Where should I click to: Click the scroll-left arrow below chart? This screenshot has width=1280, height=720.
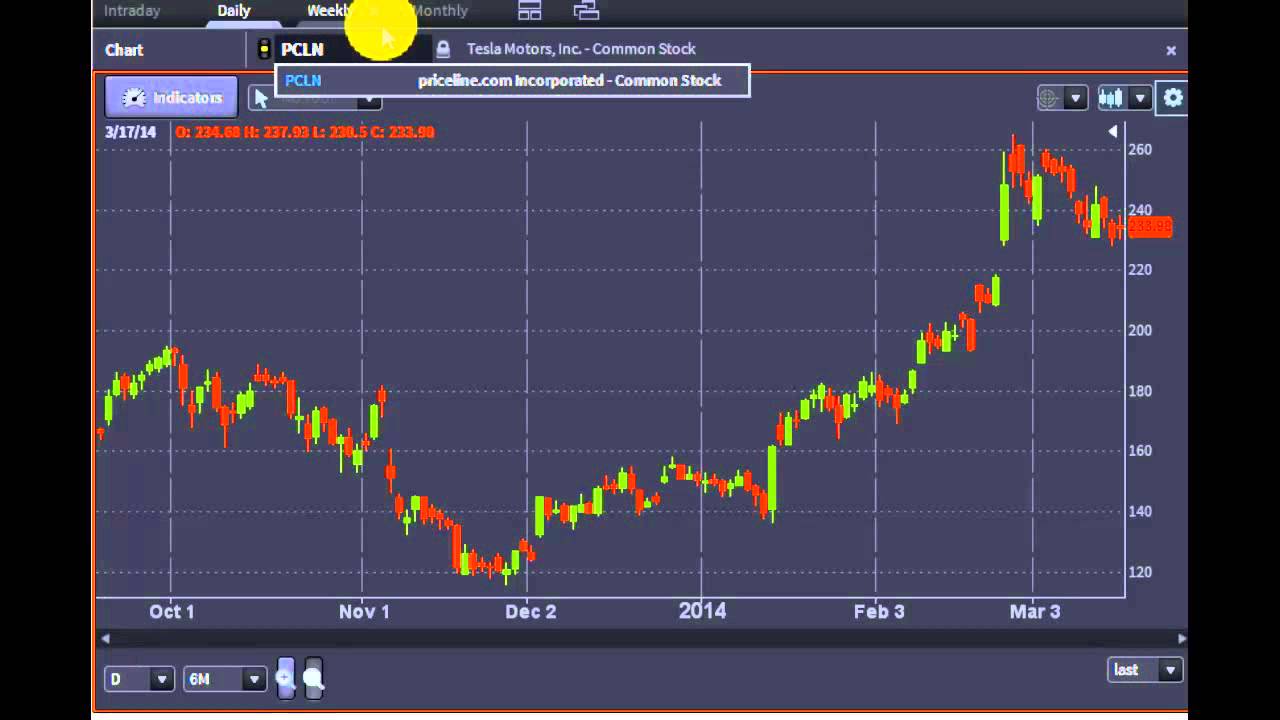pyautogui.click(x=105, y=638)
